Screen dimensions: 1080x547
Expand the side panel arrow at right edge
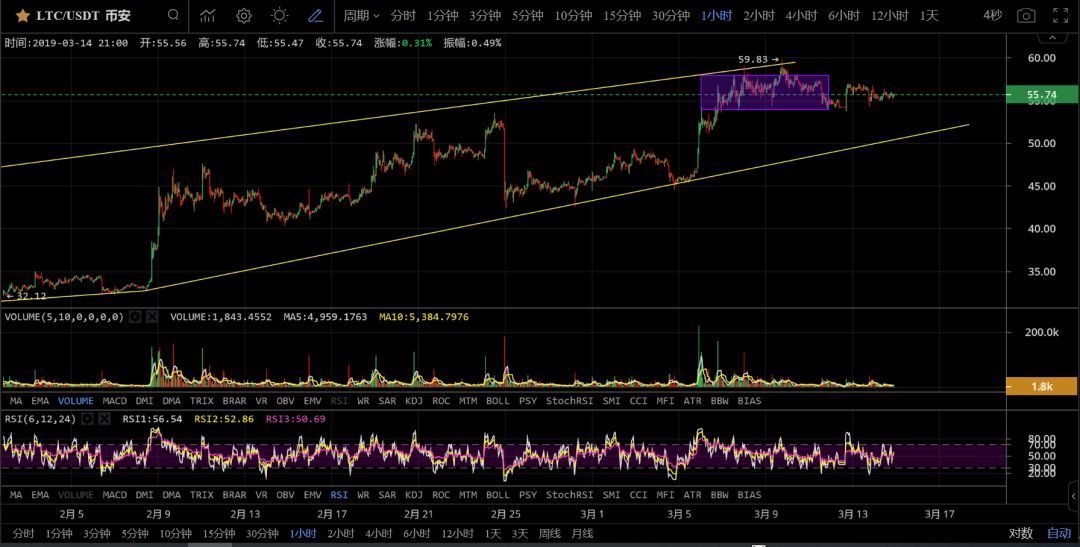(1074, 494)
